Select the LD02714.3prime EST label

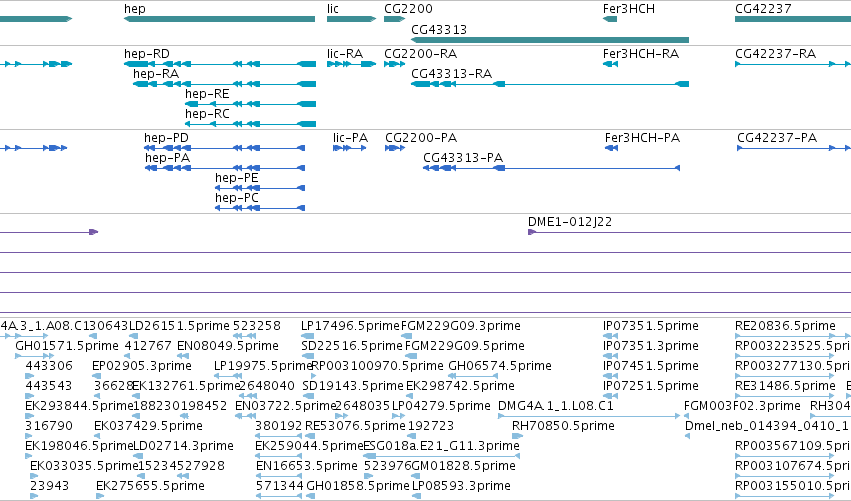[x=183, y=446]
